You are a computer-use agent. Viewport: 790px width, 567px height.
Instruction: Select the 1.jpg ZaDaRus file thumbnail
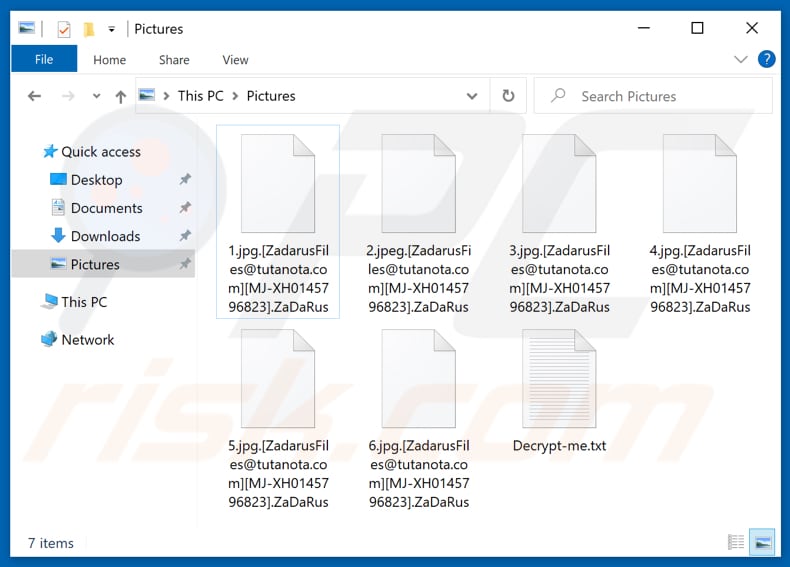coord(278,183)
